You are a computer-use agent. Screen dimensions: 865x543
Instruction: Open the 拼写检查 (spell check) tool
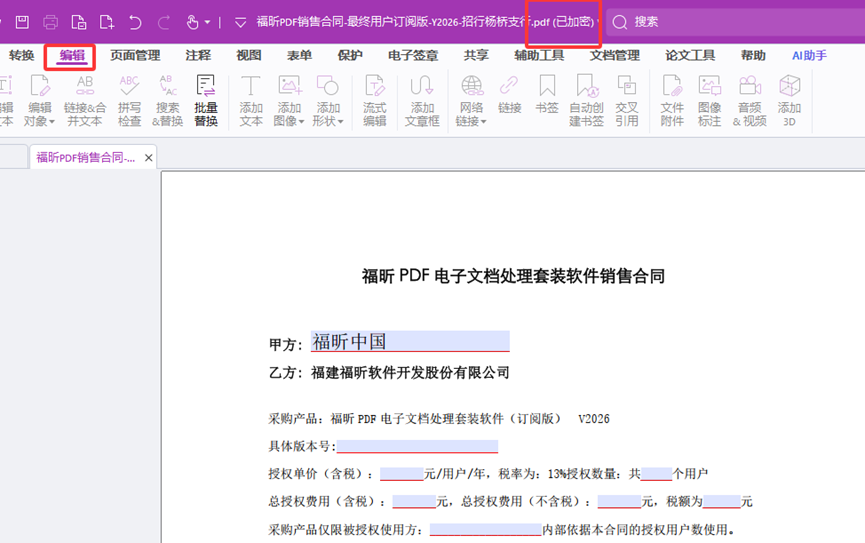point(129,100)
